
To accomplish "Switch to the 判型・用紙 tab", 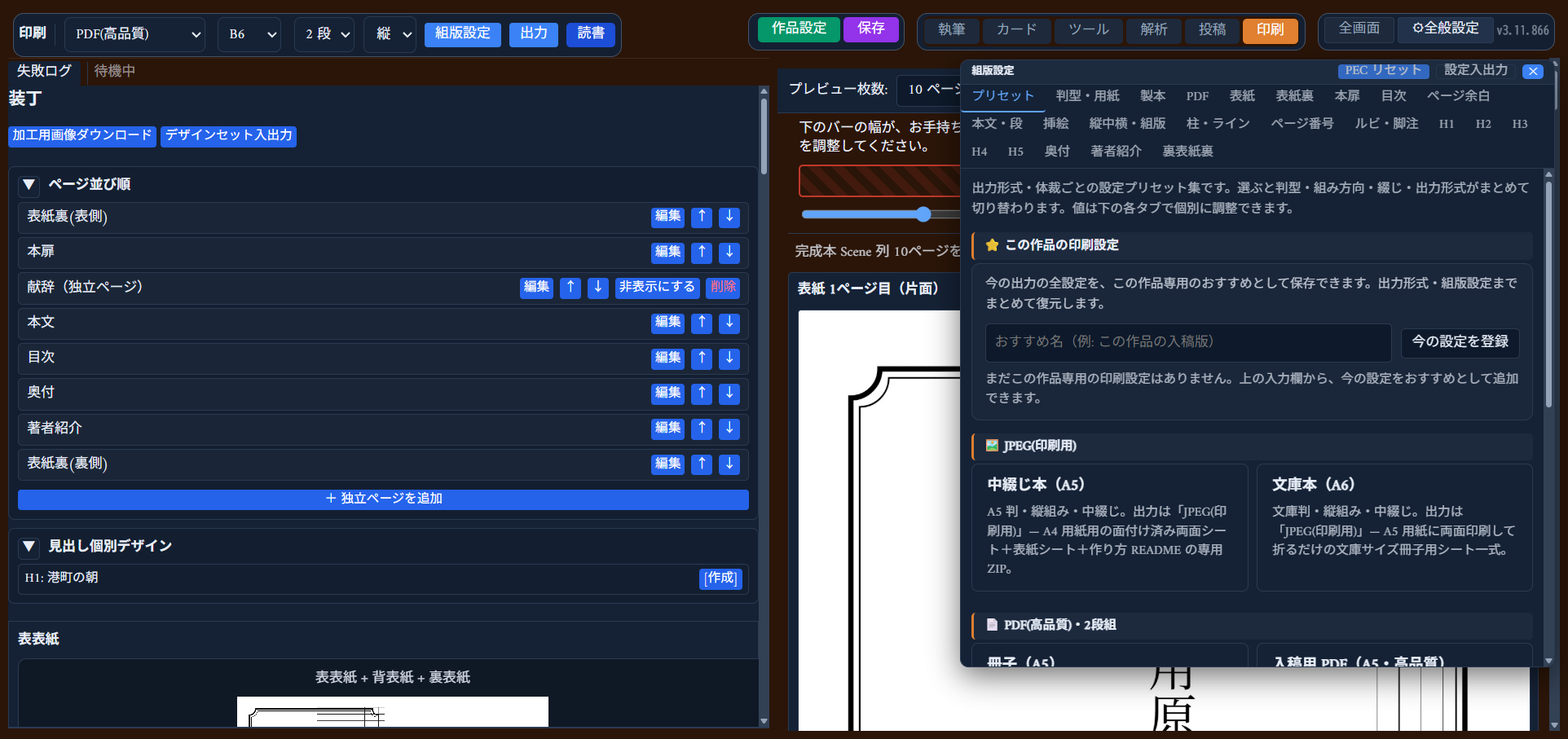I will click(1088, 96).
